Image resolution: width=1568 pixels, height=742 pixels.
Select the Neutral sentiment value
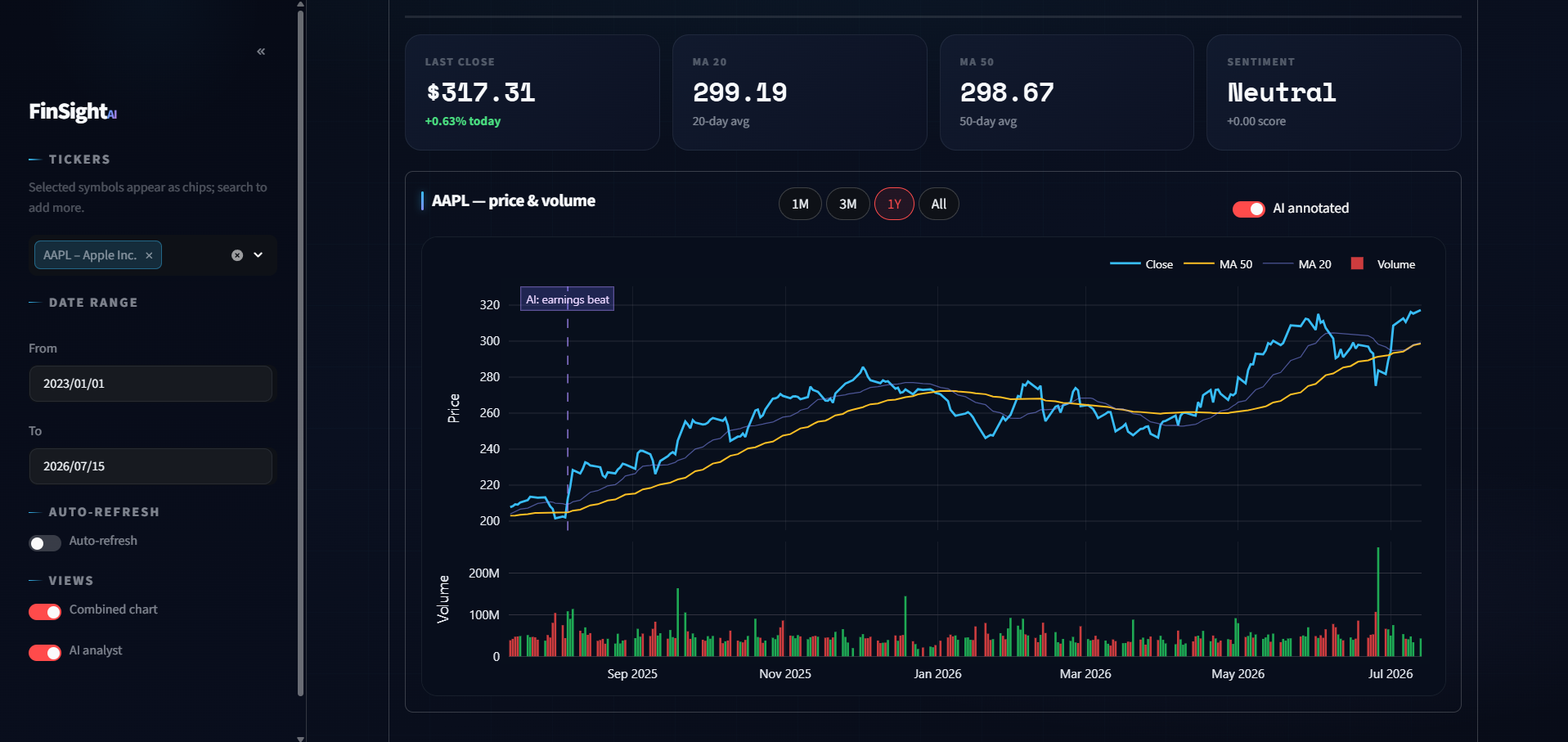click(x=1281, y=92)
